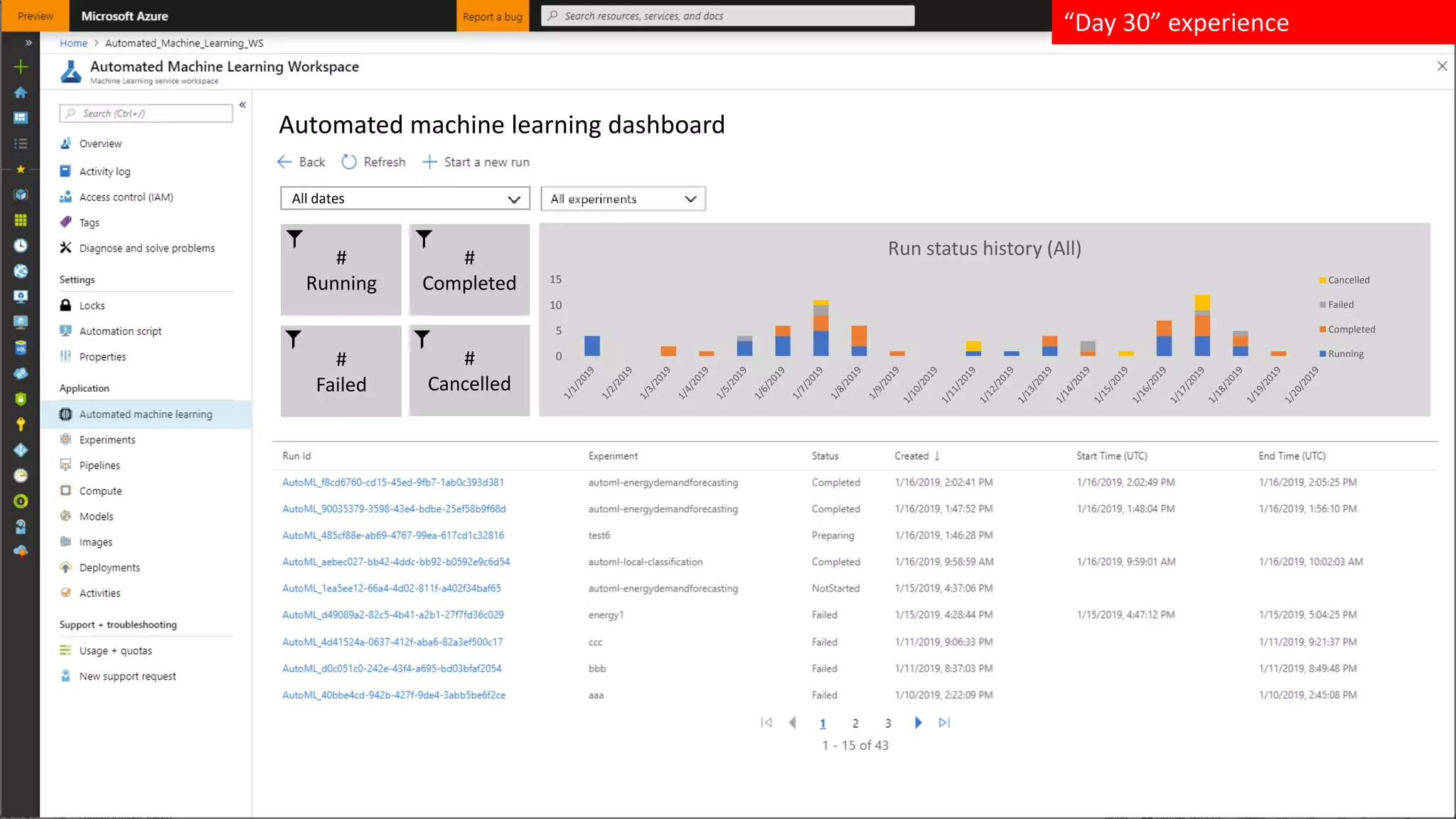Filter by the Running tile
The image size is (1456, 819).
(x=341, y=270)
